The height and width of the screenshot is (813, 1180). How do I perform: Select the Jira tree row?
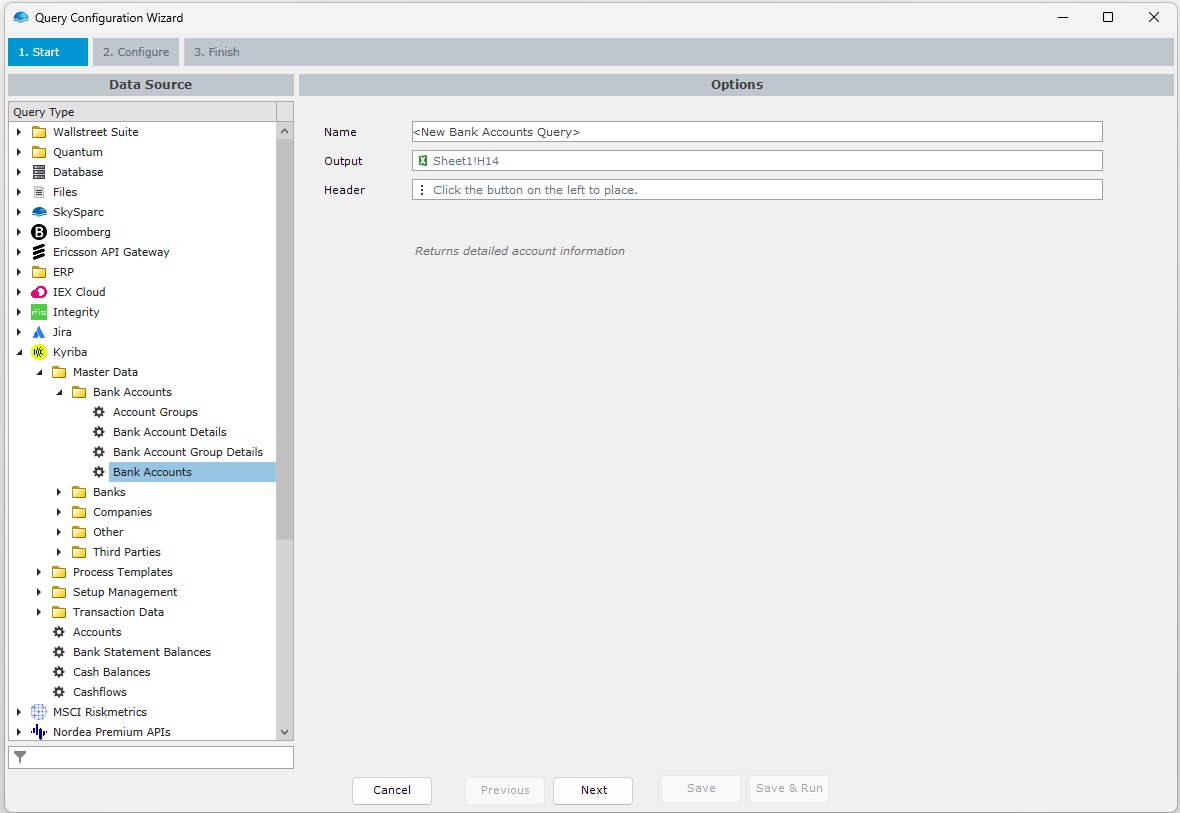tap(62, 332)
